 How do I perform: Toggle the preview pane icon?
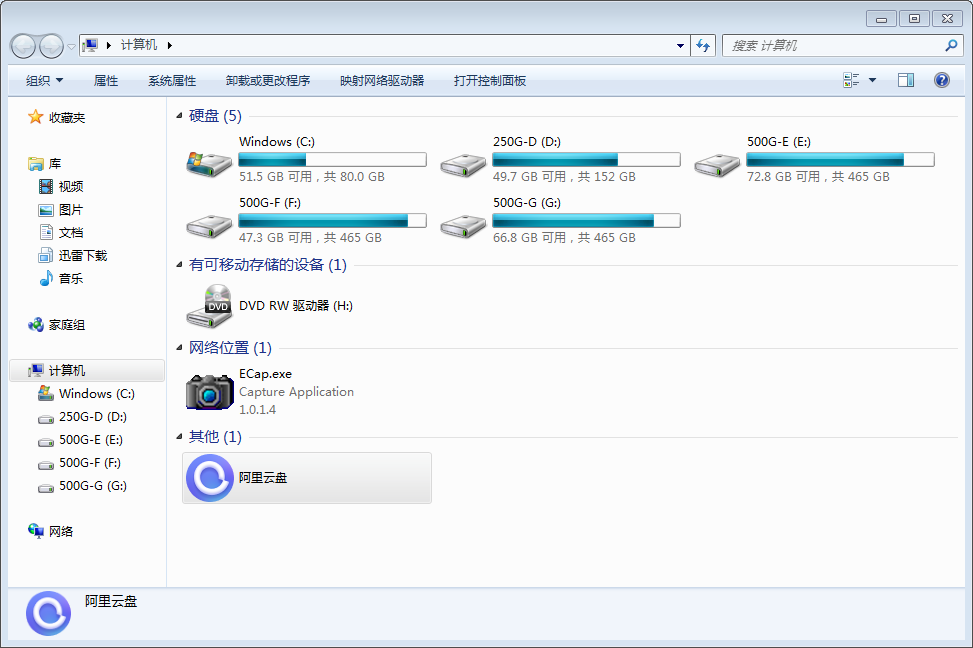pos(906,80)
